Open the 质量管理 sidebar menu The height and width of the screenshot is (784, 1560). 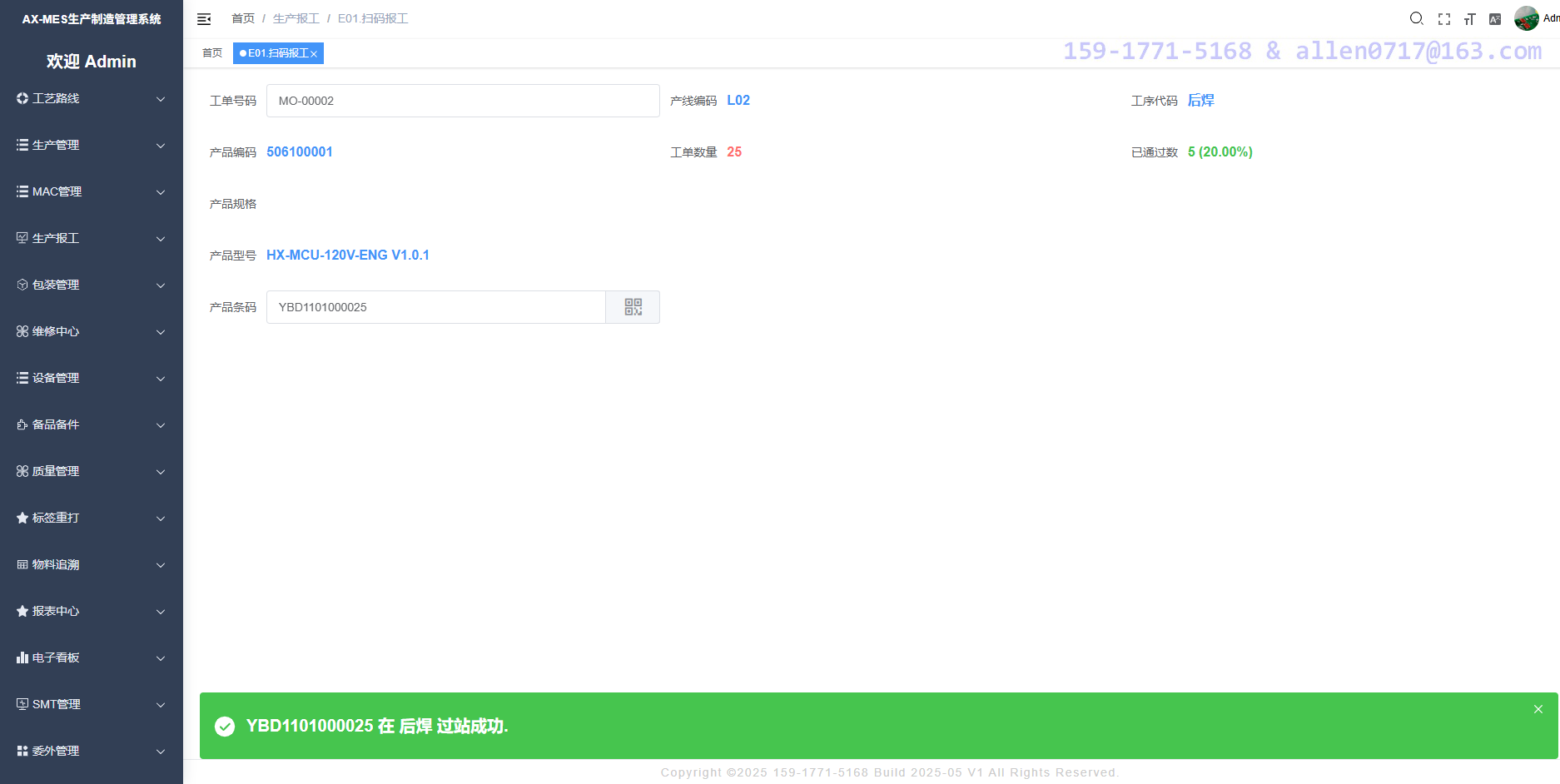tap(92, 471)
